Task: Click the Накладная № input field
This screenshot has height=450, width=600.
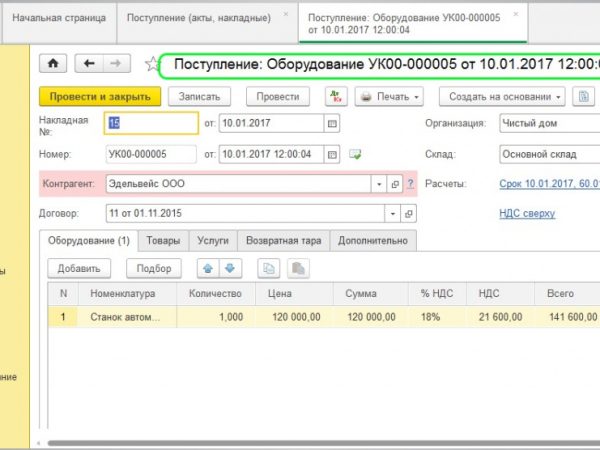Action: click(x=151, y=124)
